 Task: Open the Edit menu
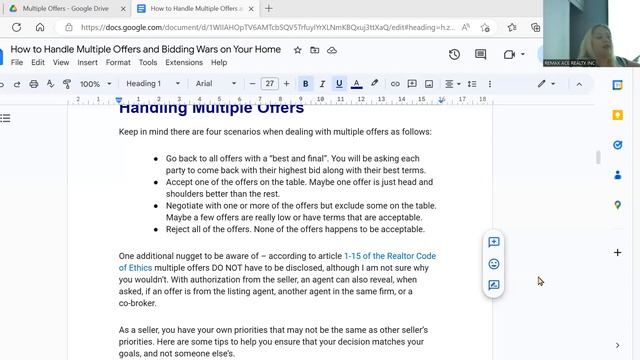click(38, 62)
